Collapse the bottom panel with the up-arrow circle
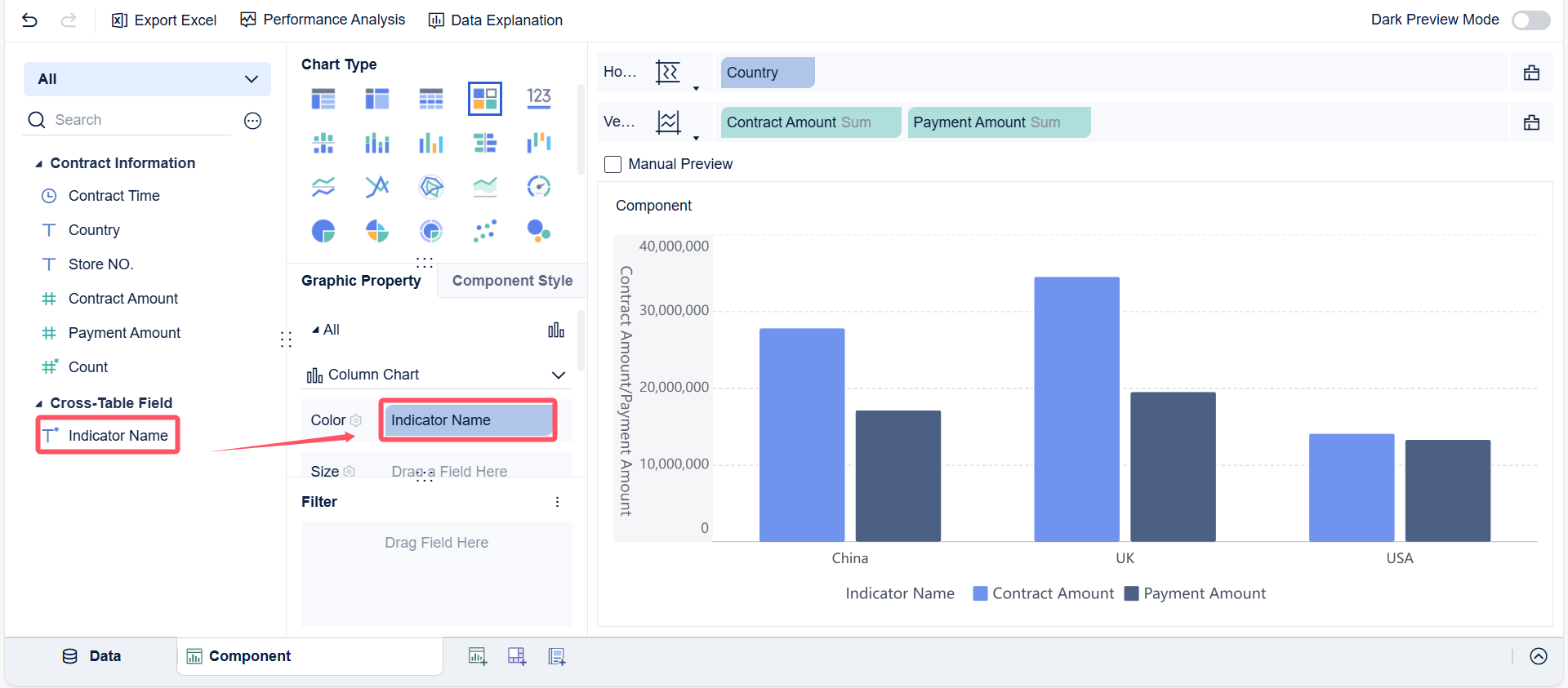 [x=1539, y=656]
